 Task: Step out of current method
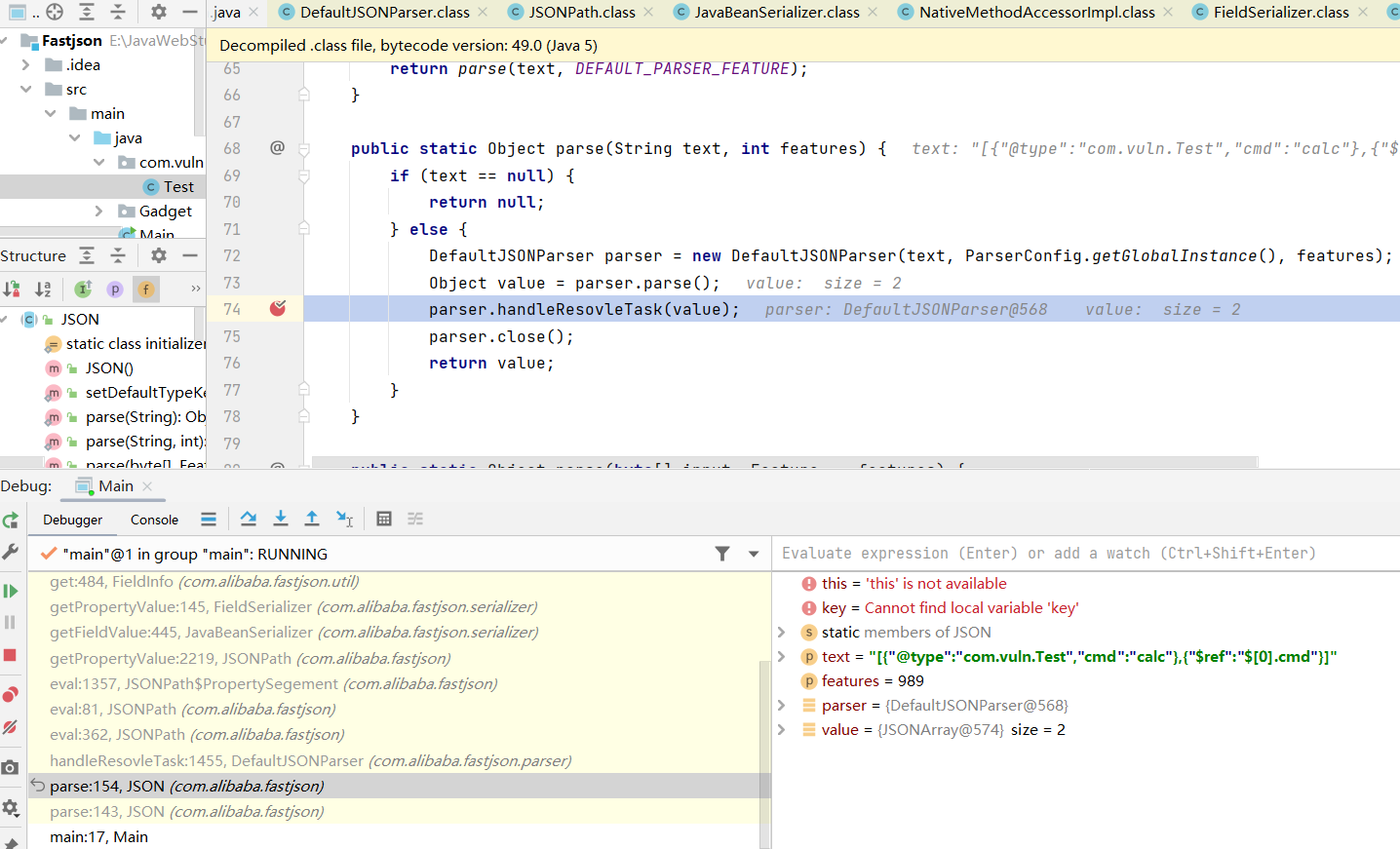312,519
